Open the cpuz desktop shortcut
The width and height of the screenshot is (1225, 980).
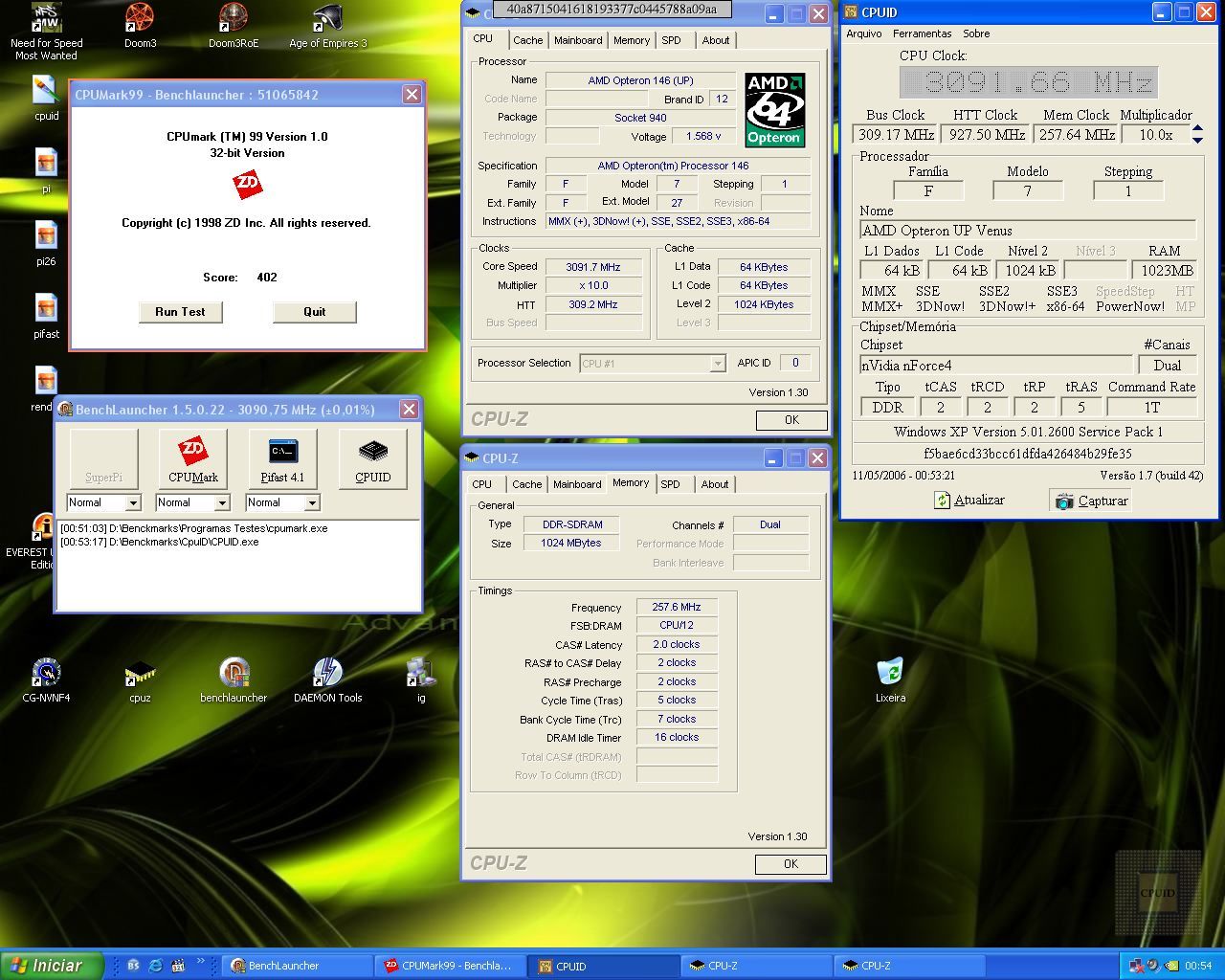pyautogui.click(x=140, y=680)
